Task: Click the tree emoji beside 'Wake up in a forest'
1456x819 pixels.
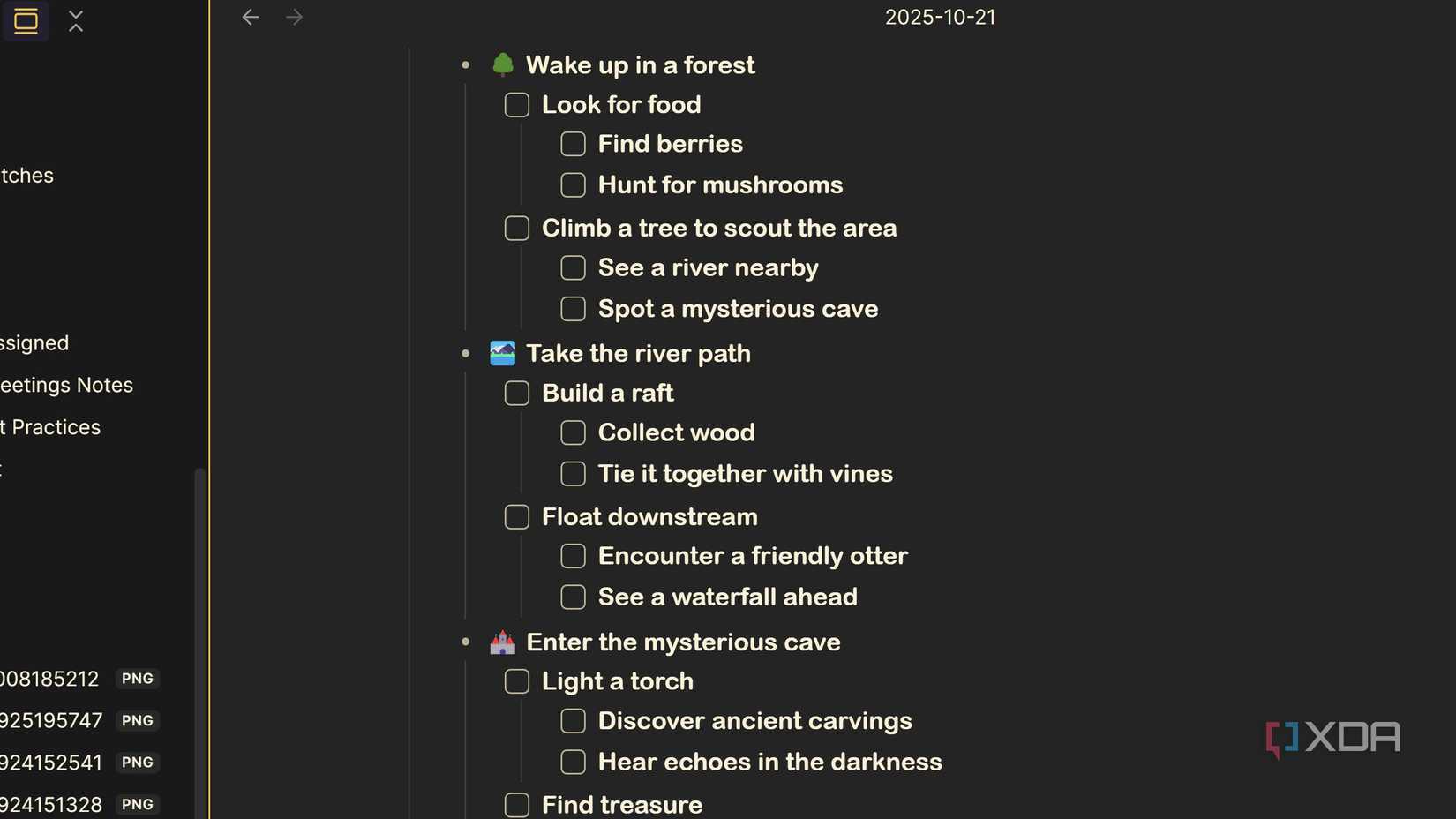Action: pyautogui.click(x=502, y=64)
